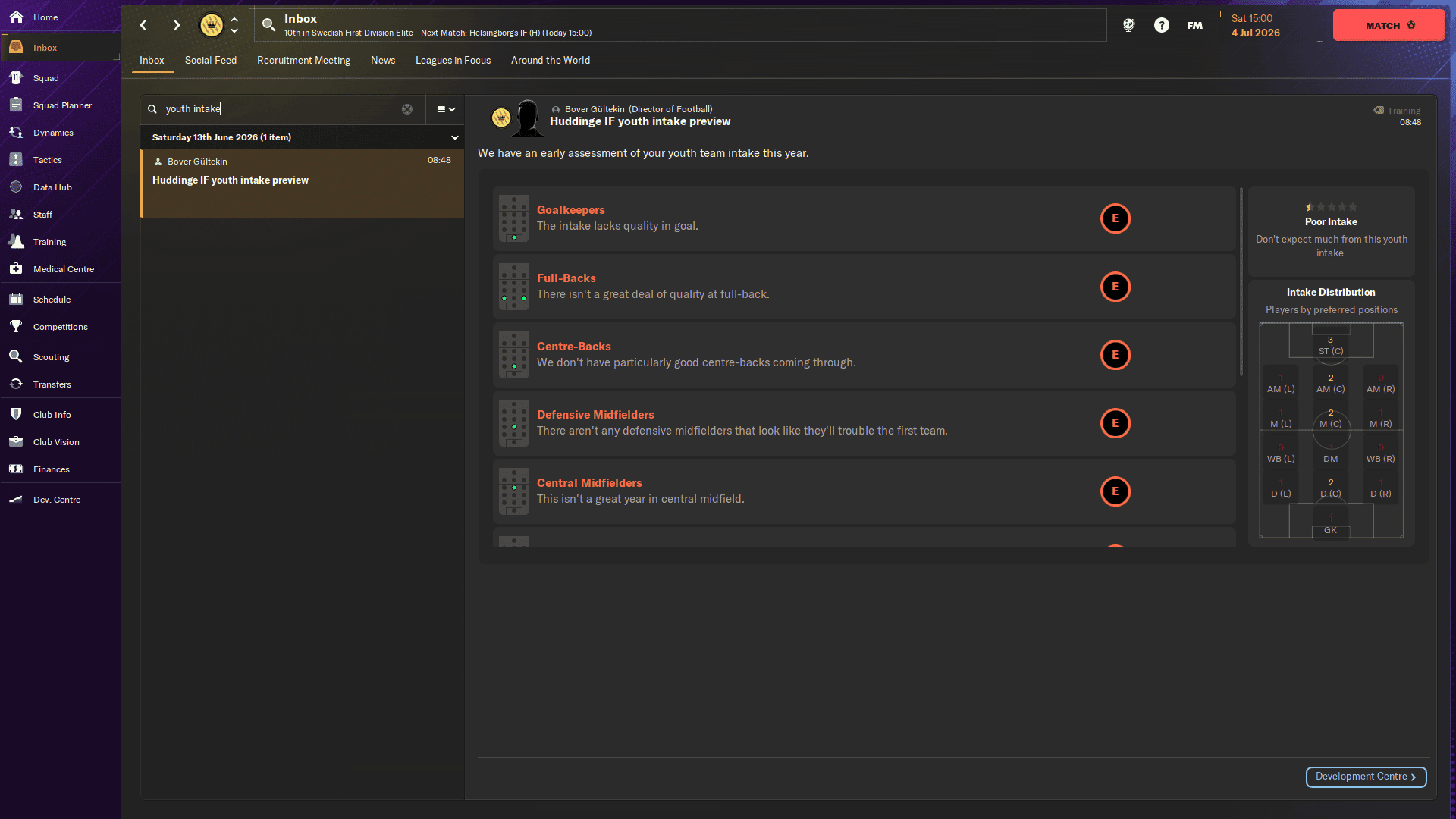Click the Full-Backs E grade circle
The height and width of the screenshot is (819, 1456).
[x=1115, y=287]
